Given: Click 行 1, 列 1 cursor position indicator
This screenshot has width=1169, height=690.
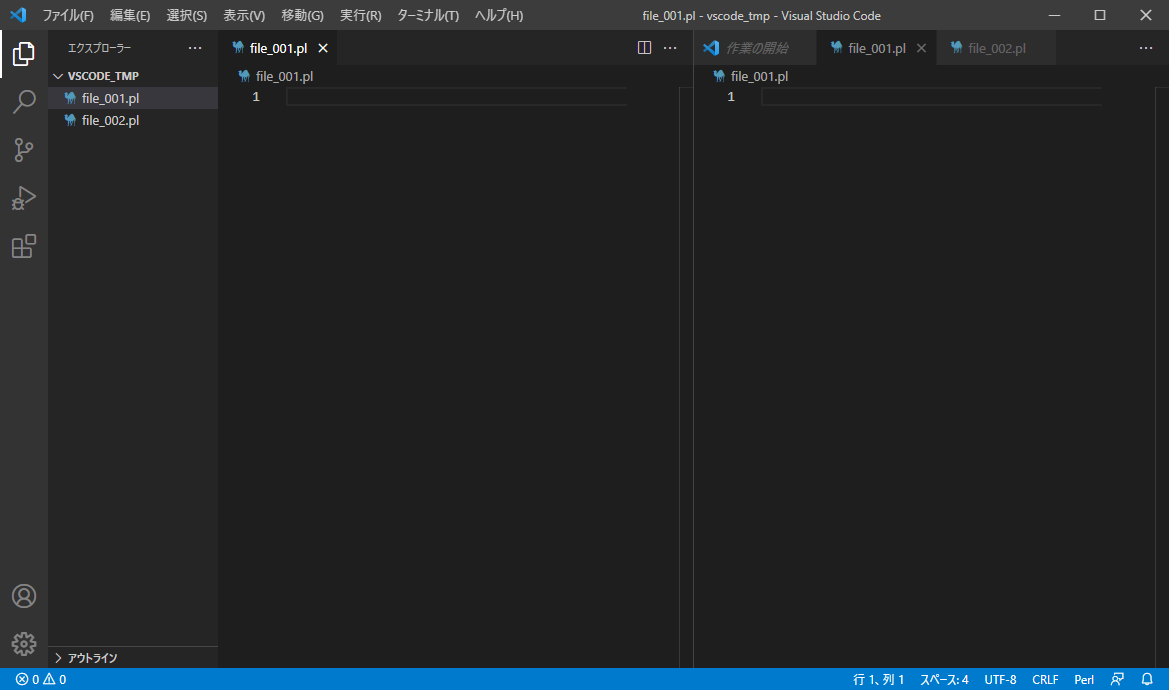Looking at the screenshot, I should [878, 679].
